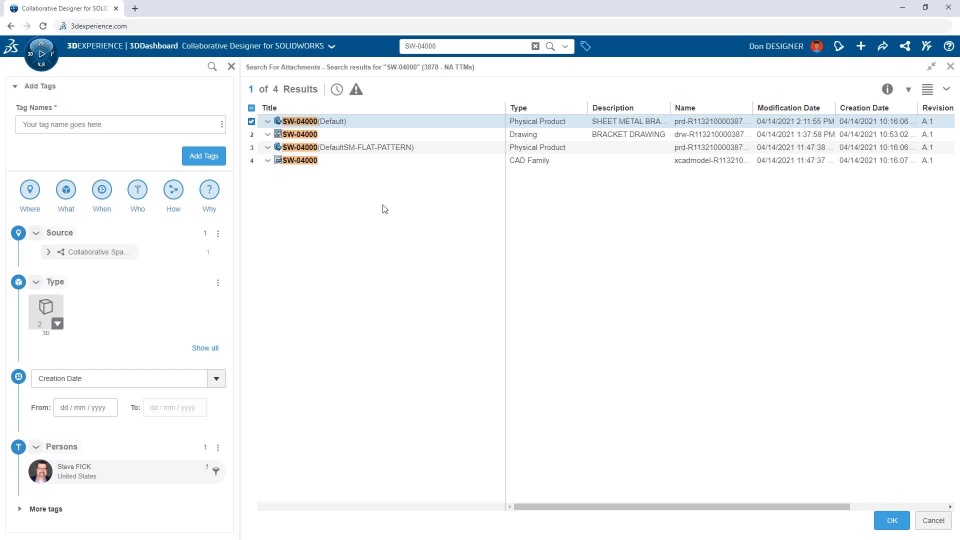Screen dimensions: 960x540
Task: Select the When tag filter
Action: 102,190
